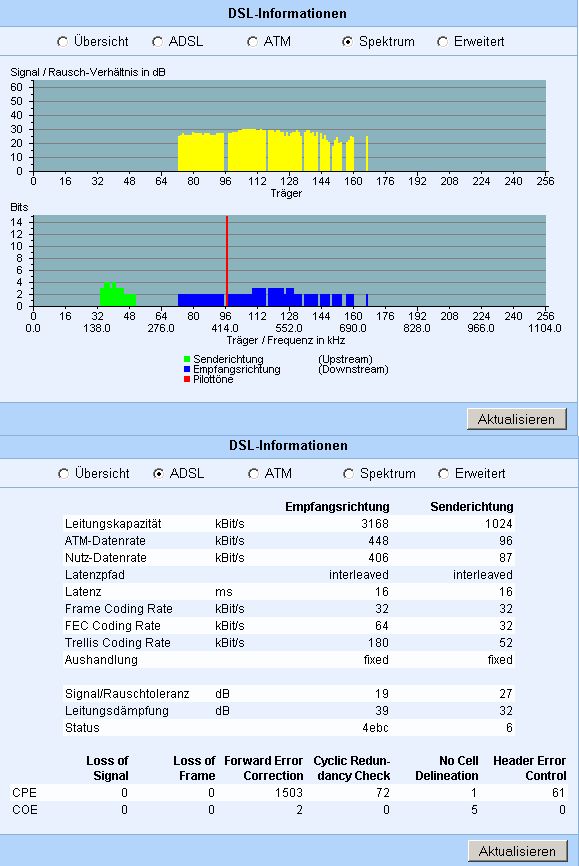Select Übersicht radio in the spectrum chart panel

[x=63, y=41]
